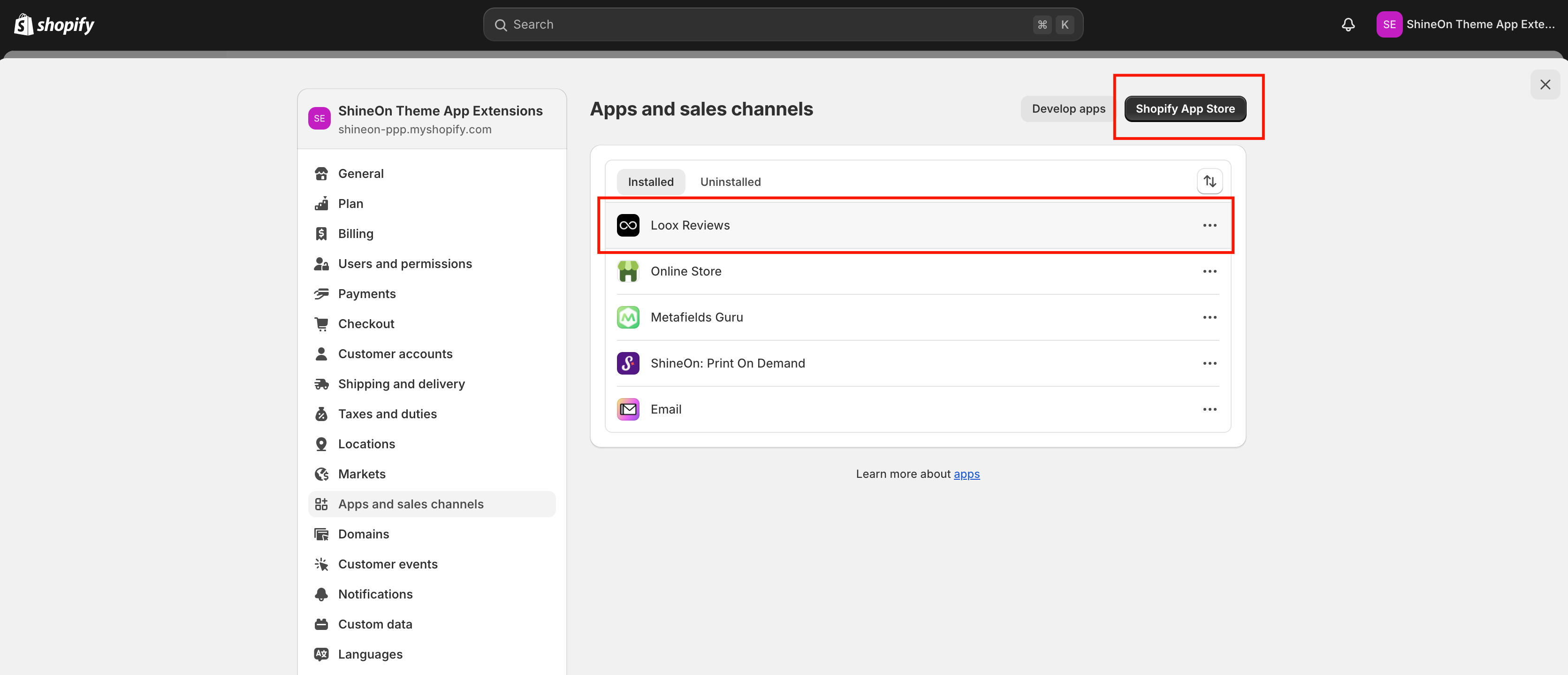Click the Markets globe icon
This screenshot has height=675, width=1568.
321,474
